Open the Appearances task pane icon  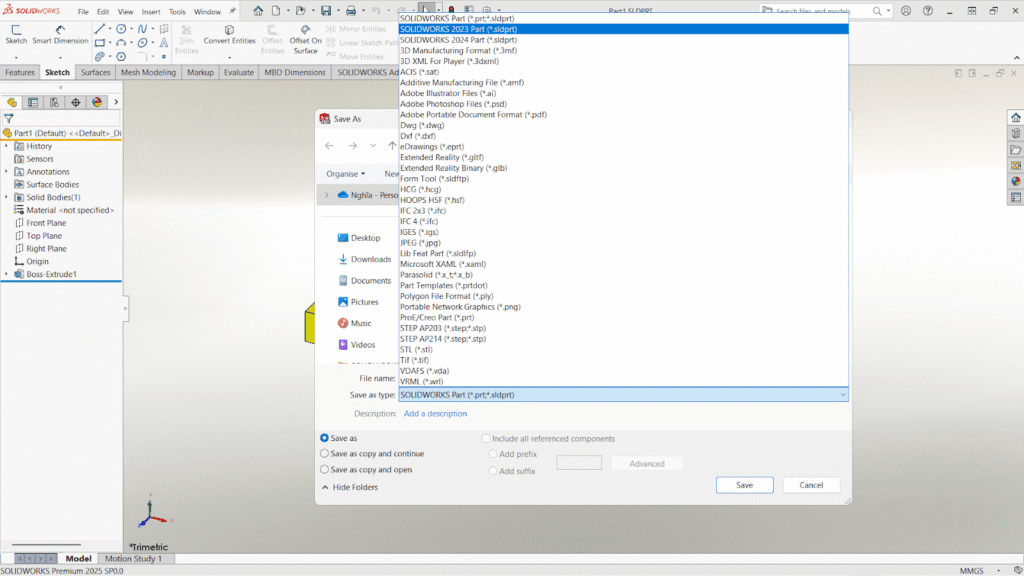(x=1016, y=182)
